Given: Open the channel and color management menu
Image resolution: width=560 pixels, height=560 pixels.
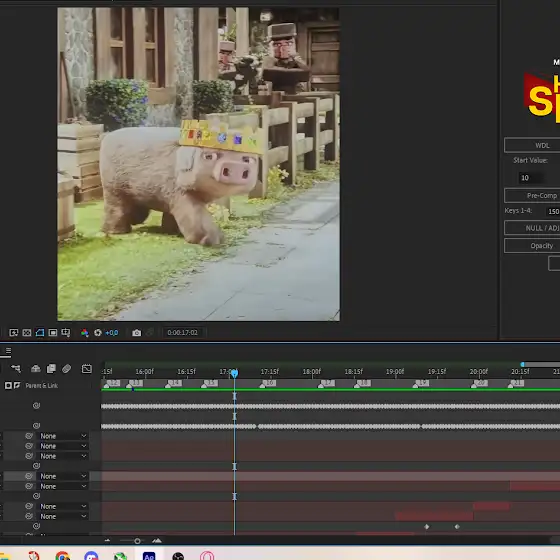Looking at the screenshot, I should 85,332.
